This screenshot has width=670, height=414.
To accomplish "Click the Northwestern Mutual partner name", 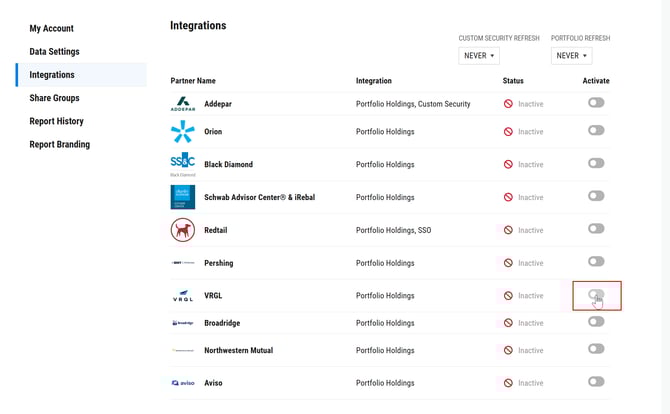I will (238, 350).
